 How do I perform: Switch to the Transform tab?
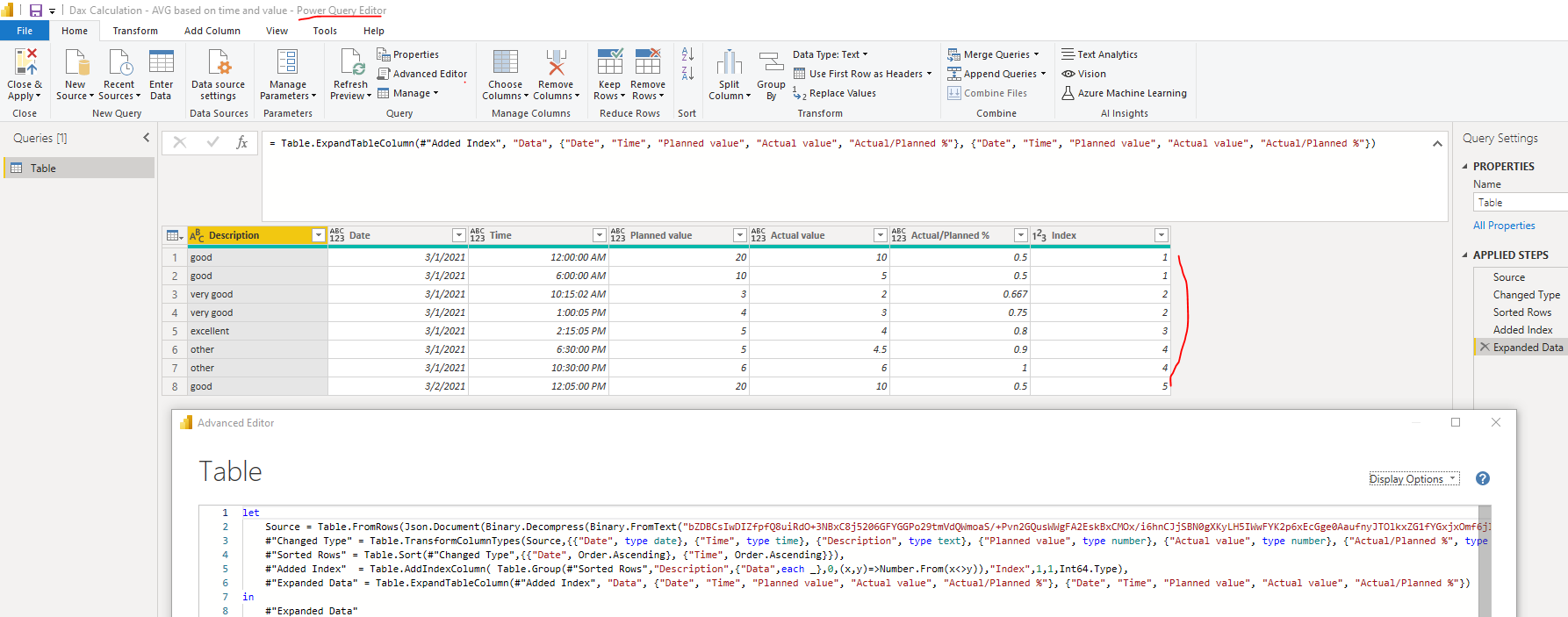[135, 31]
